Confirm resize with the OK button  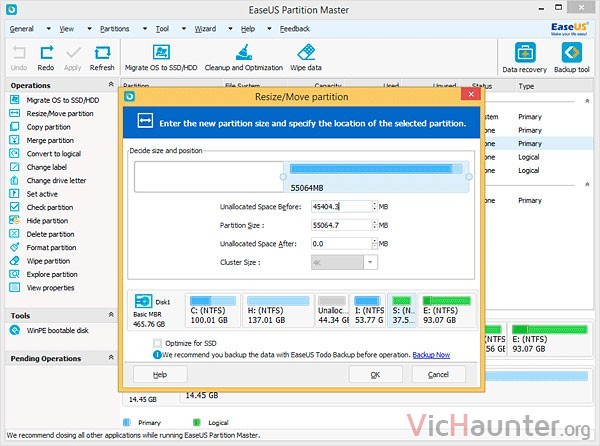coord(375,374)
